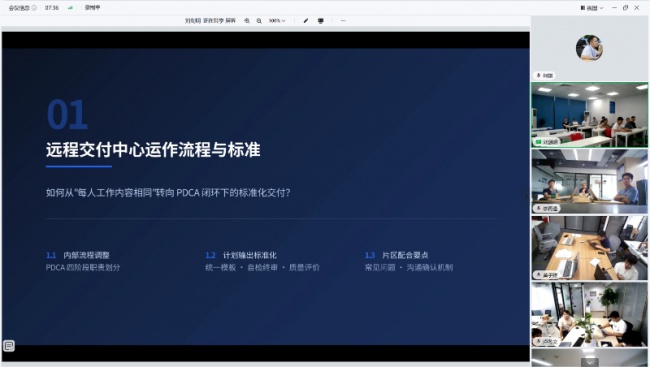Minimize the meeting window
This screenshot has height=367, width=650.
tap(614, 8)
